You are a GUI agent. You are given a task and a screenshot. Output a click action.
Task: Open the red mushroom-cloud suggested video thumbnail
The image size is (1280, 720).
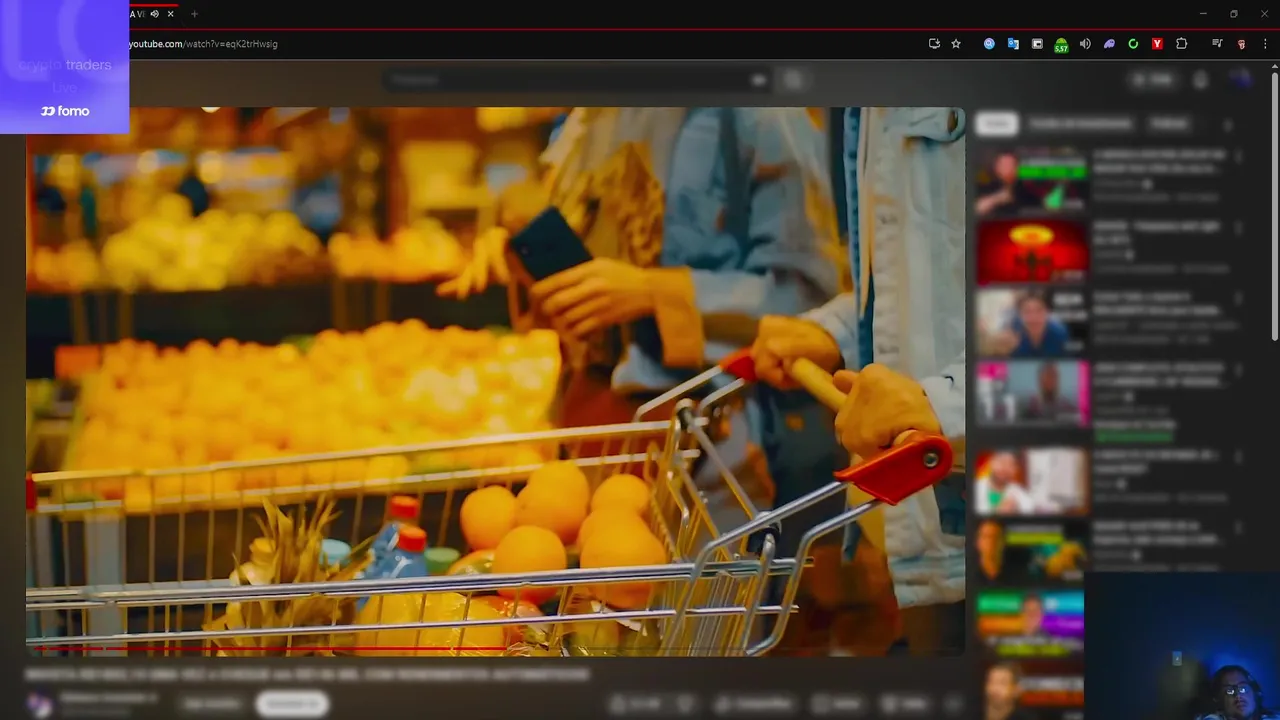pyautogui.click(x=1031, y=252)
